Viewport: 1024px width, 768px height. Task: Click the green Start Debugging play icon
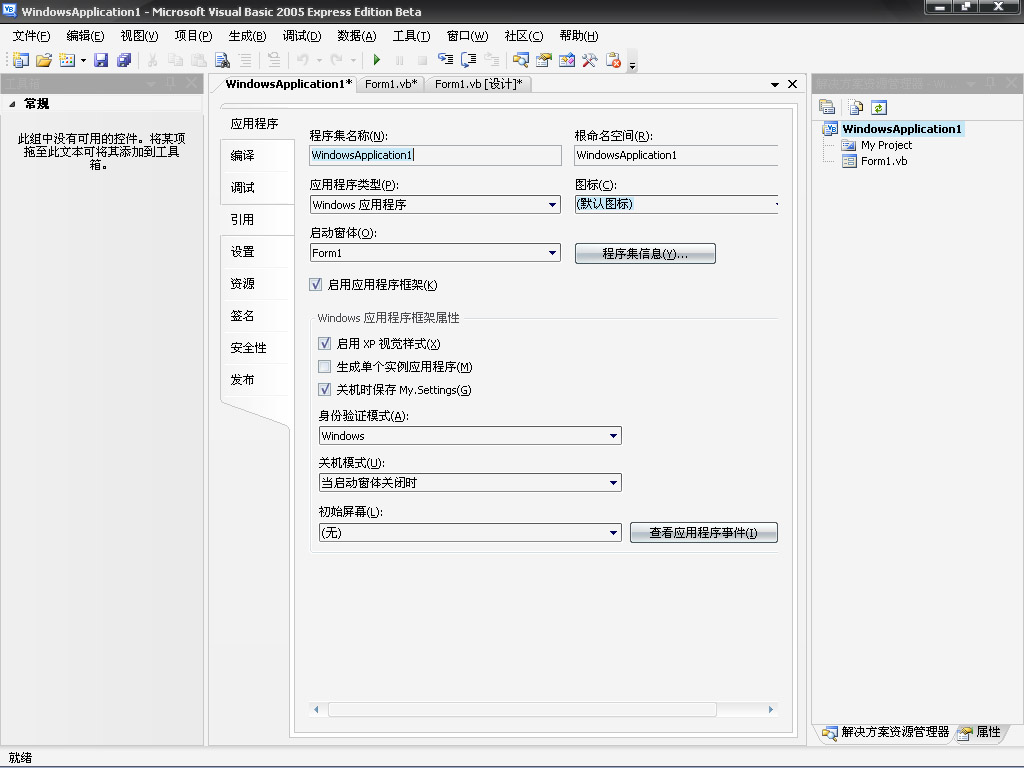(x=376, y=60)
